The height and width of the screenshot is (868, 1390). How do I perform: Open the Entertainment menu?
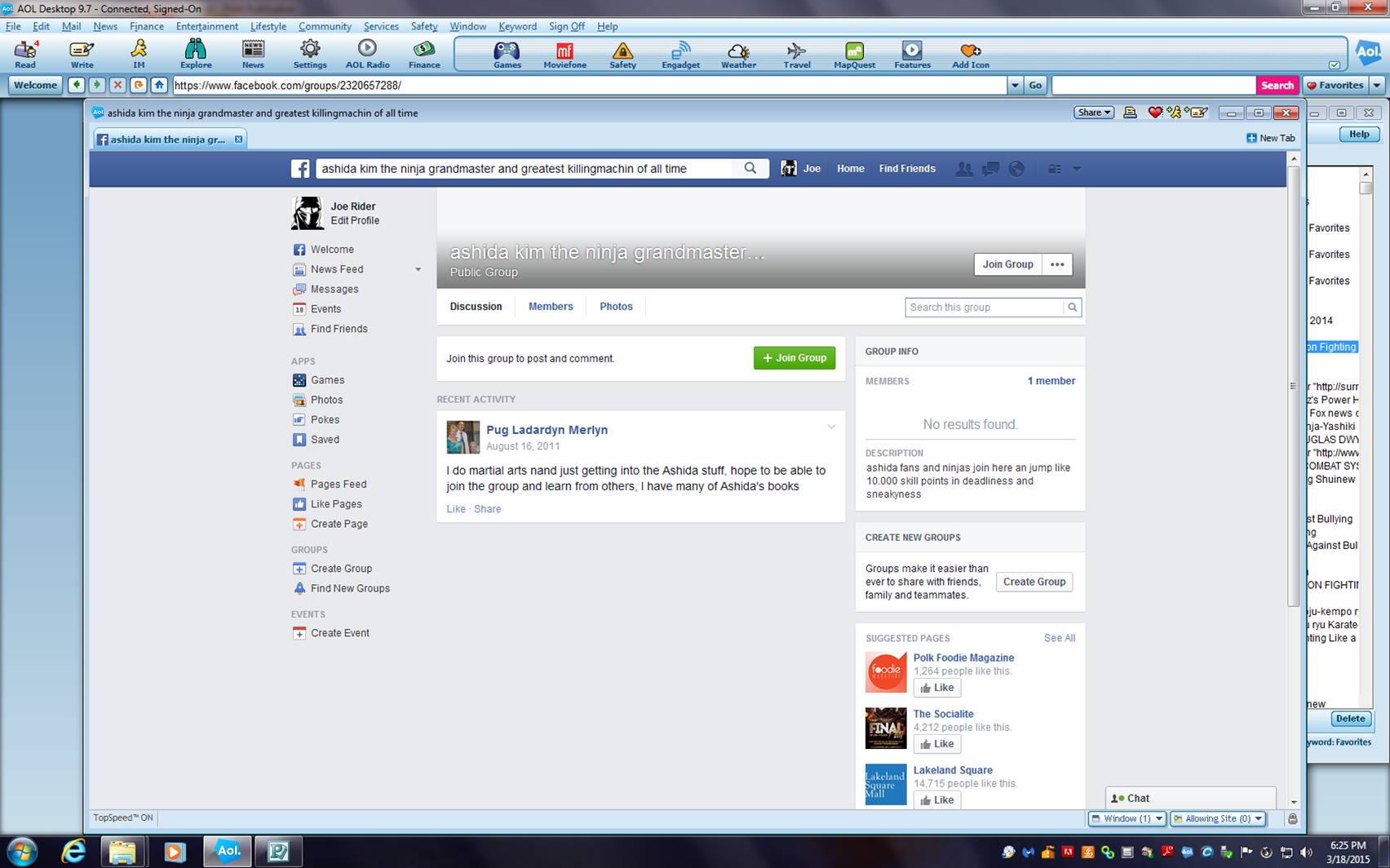207,26
